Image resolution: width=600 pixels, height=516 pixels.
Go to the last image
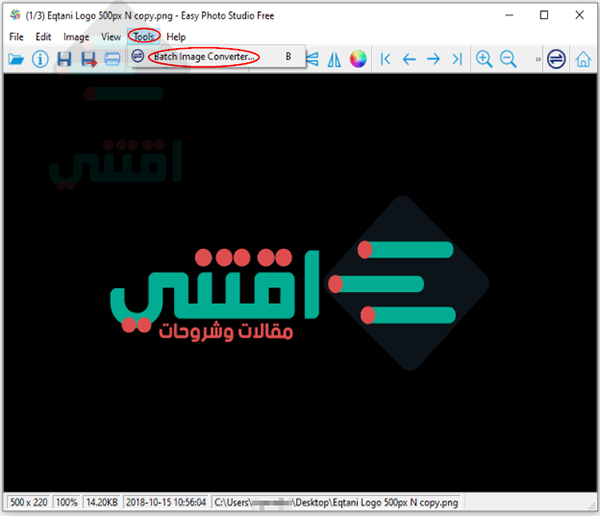coord(457,59)
